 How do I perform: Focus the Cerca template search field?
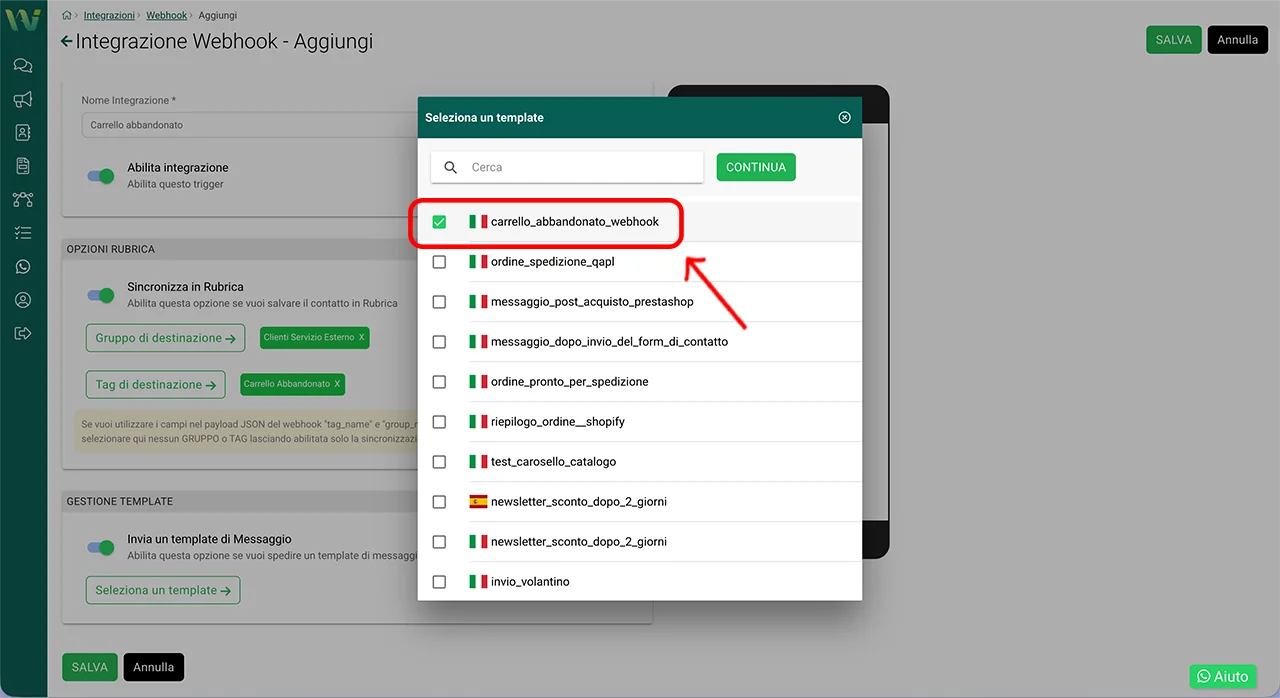pos(580,167)
